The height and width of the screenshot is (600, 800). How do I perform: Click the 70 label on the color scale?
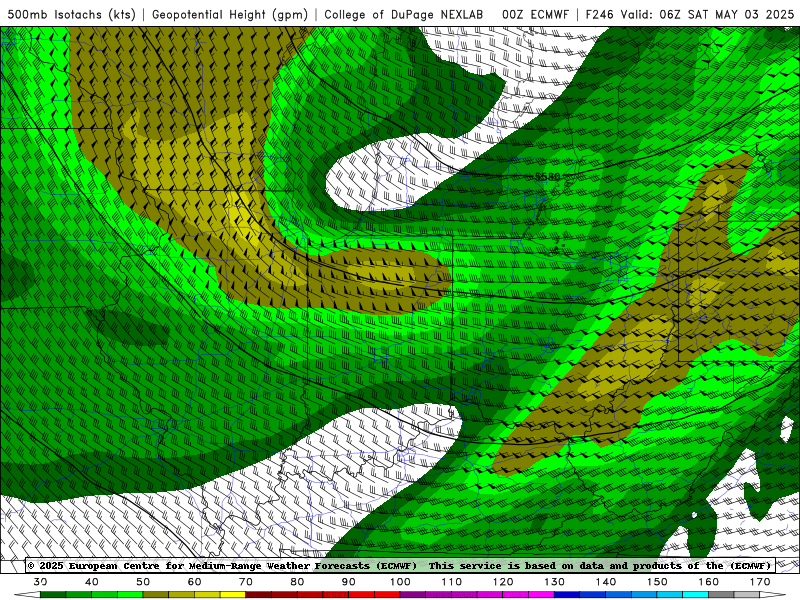(246, 582)
